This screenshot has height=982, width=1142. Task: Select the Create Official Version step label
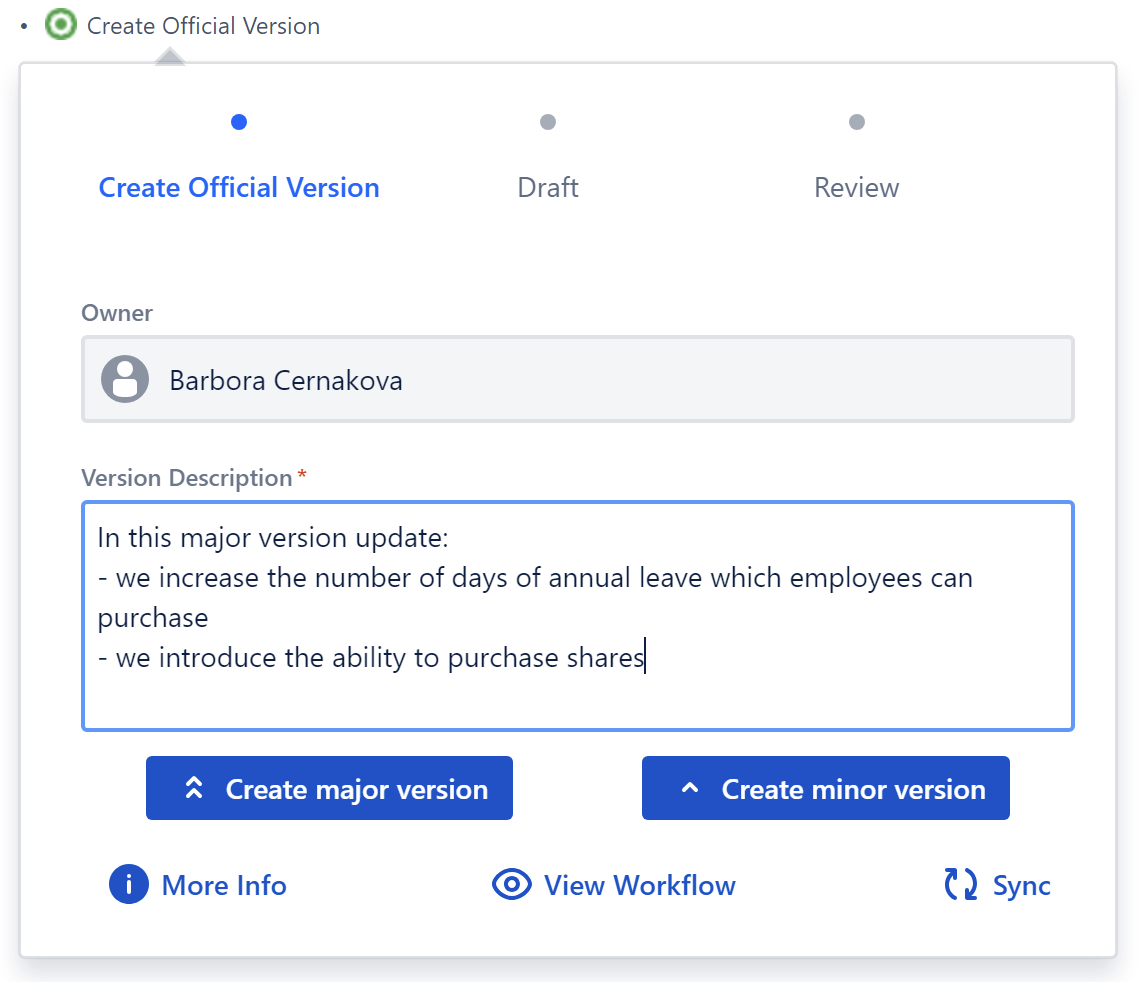239,188
